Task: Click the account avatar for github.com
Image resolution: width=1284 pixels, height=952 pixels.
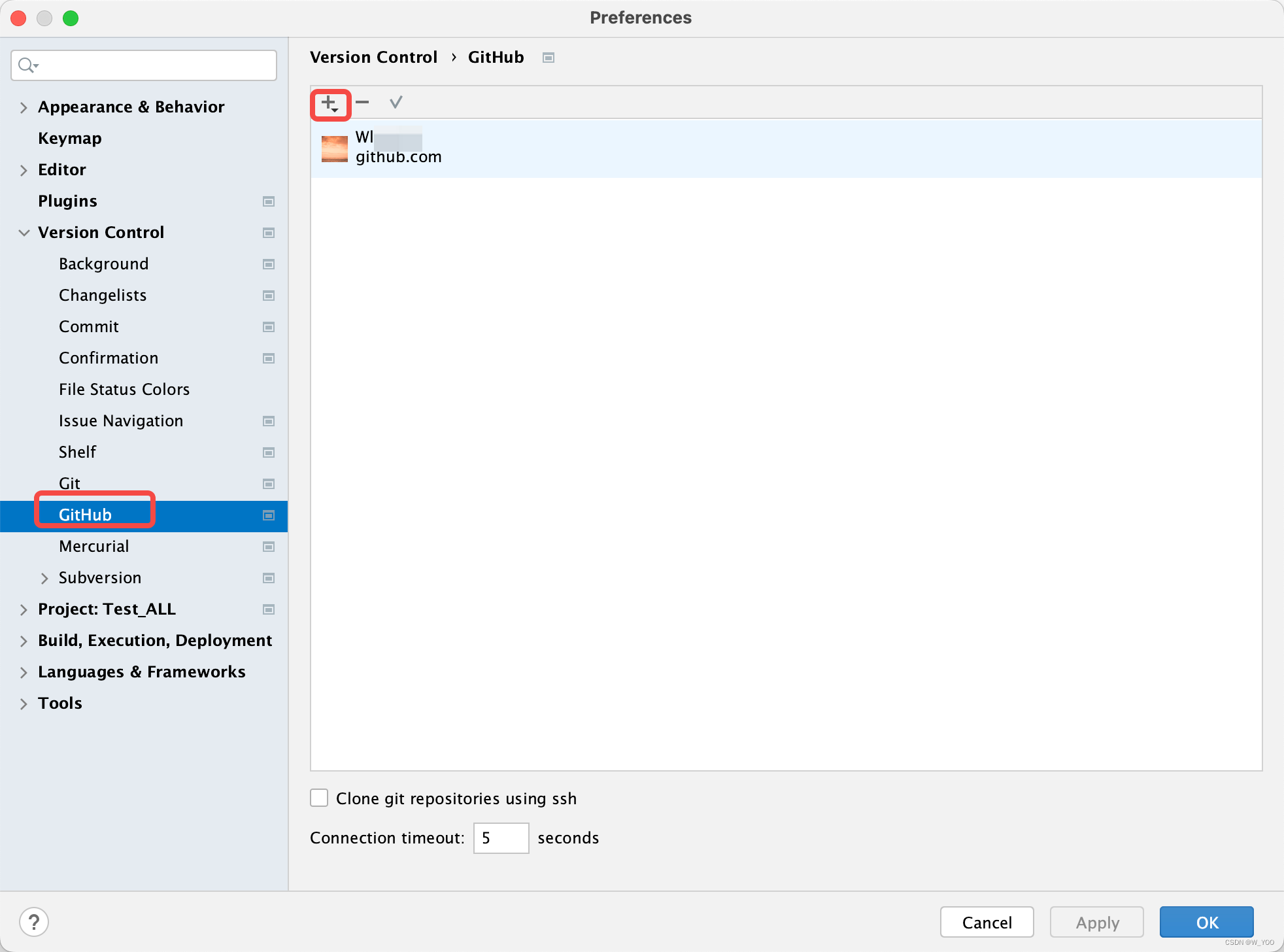Action: 335,148
